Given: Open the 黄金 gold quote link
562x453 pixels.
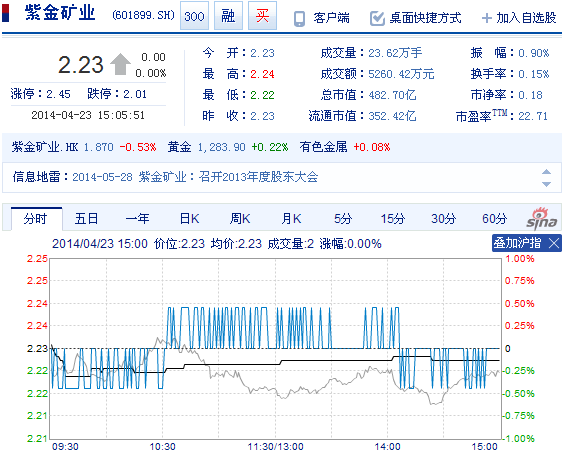Looking at the screenshot, I should pos(179,147).
